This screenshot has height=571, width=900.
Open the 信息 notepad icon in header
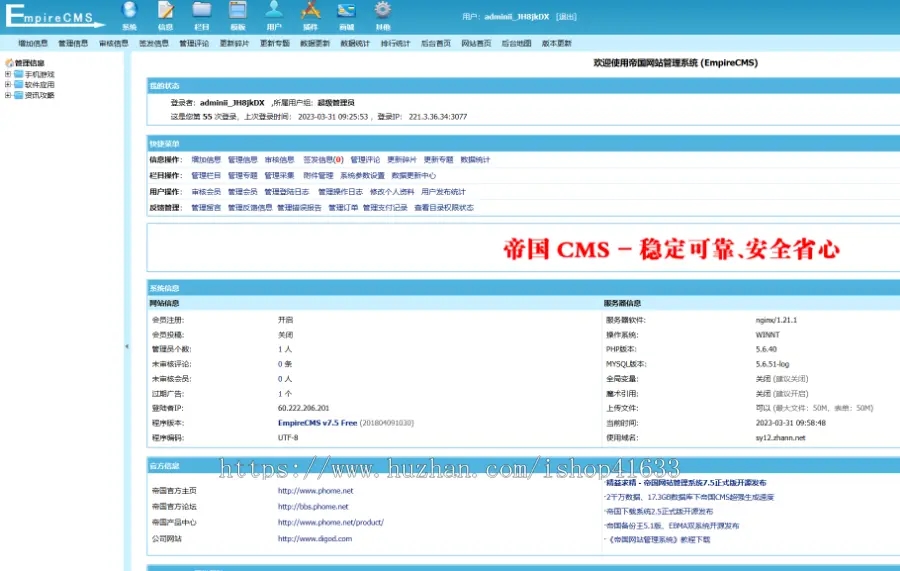(166, 10)
